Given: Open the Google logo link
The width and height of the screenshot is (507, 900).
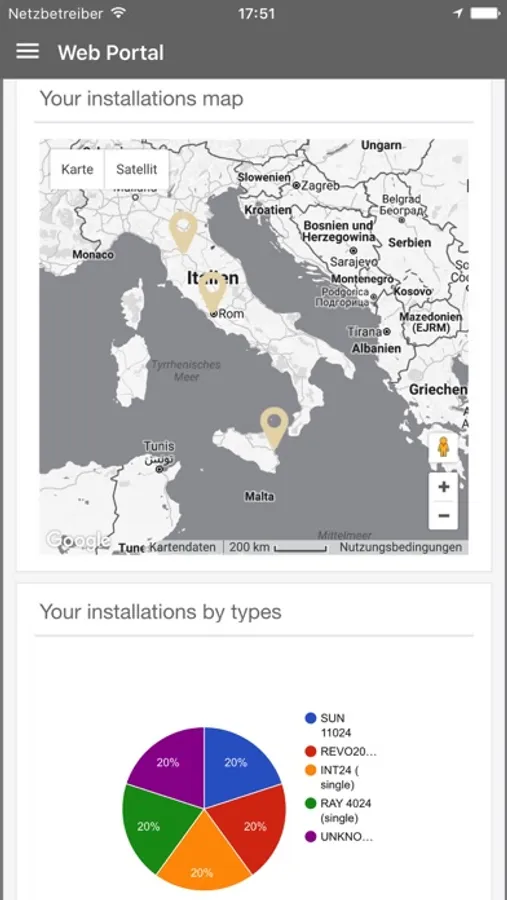Looking at the screenshot, I should click(78, 540).
